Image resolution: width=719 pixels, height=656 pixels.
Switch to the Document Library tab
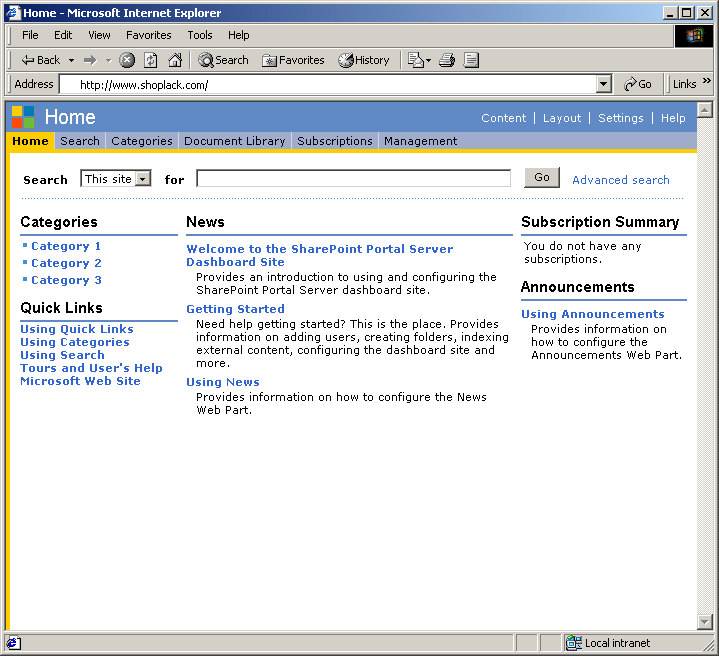coord(235,141)
